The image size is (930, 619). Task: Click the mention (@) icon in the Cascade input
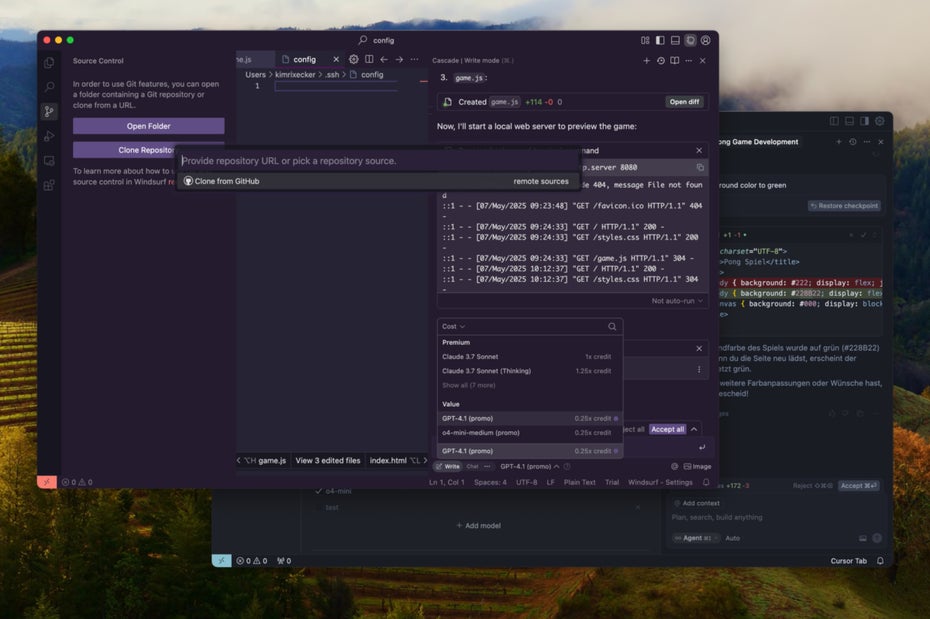point(674,467)
